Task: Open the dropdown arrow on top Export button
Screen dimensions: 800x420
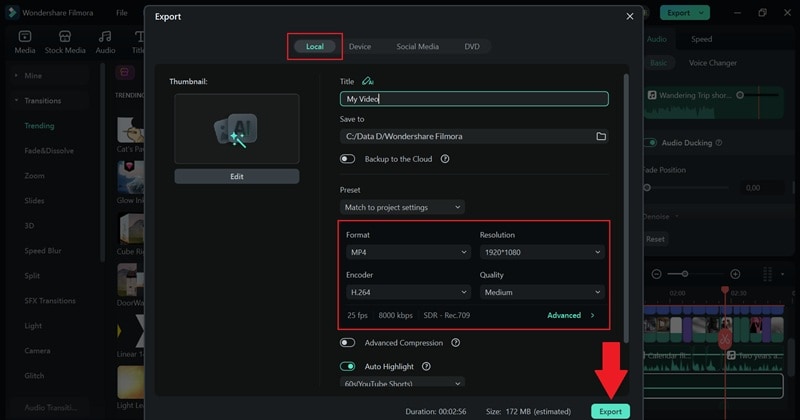Action: [x=702, y=13]
